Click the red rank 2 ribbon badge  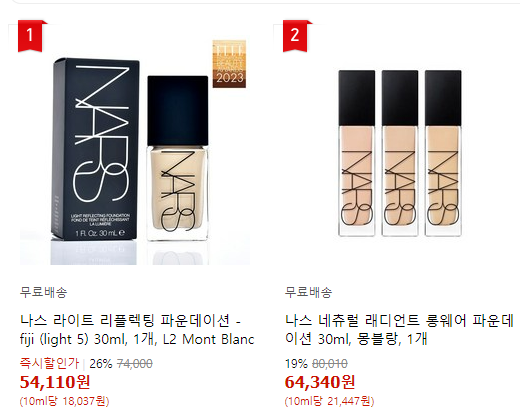[295, 36]
